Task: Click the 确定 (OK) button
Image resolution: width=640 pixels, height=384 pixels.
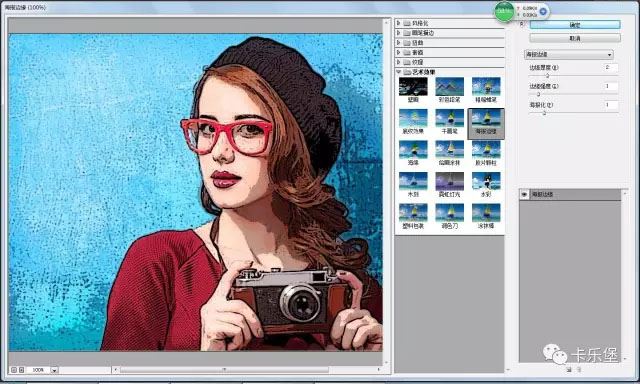Action: (575, 25)
